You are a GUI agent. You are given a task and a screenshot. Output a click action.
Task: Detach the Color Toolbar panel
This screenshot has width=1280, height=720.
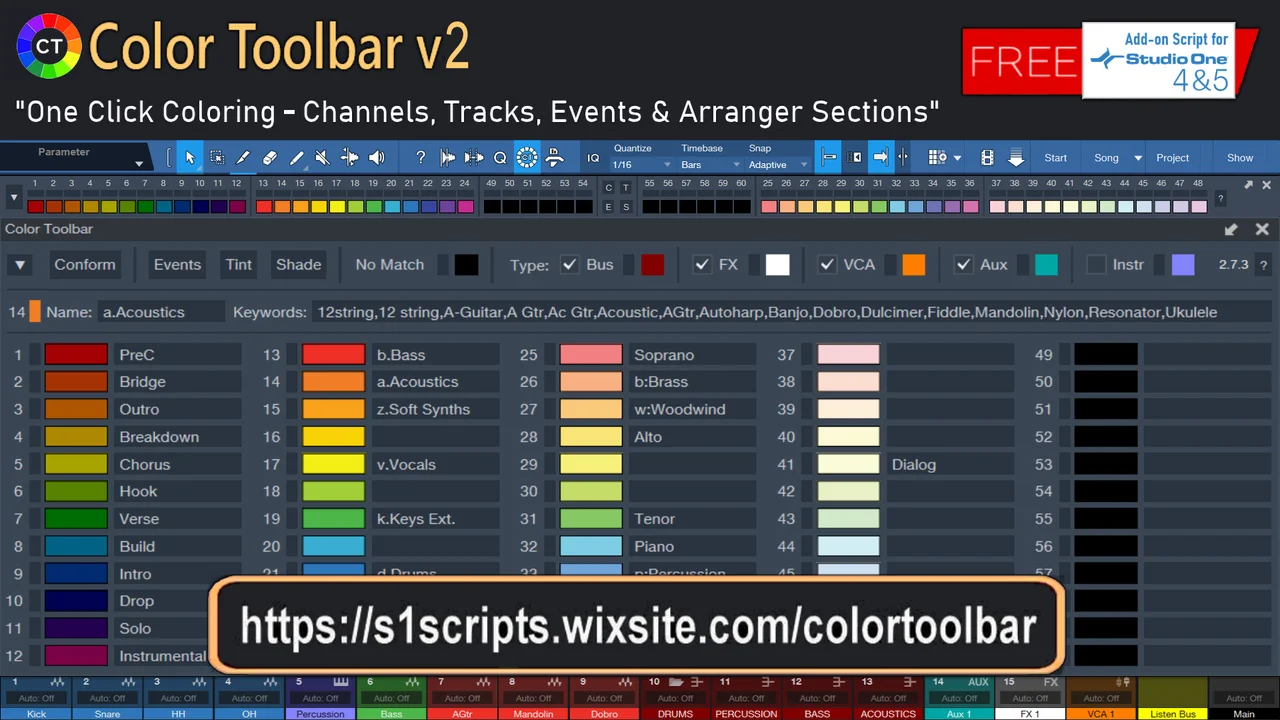[x=1231, y=229]
